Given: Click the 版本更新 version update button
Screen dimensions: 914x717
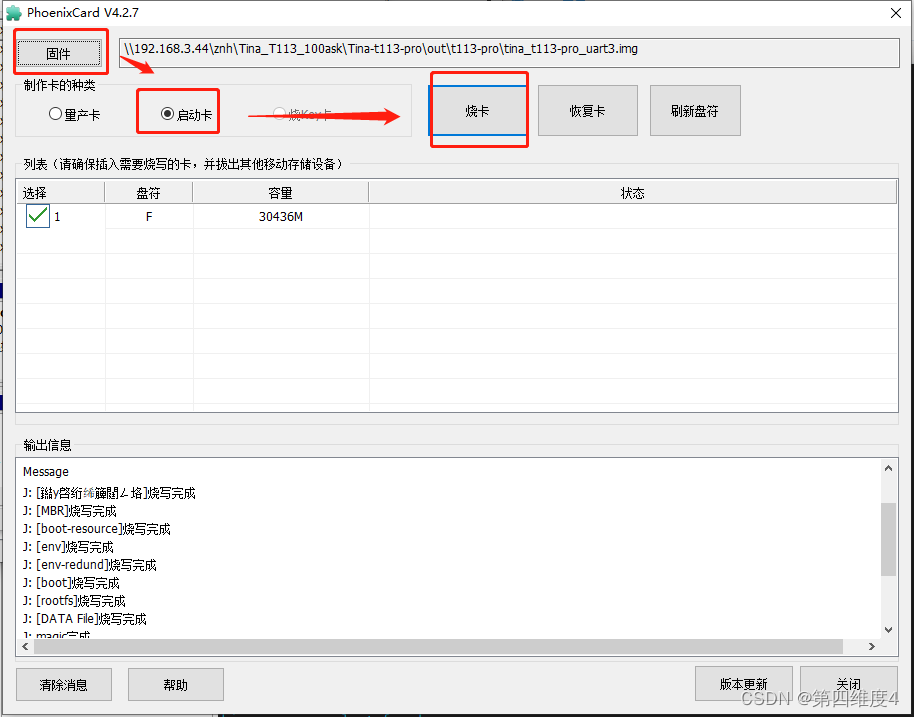Looking at the screenshot, I should pyautogui.click(x=743, y=684).
